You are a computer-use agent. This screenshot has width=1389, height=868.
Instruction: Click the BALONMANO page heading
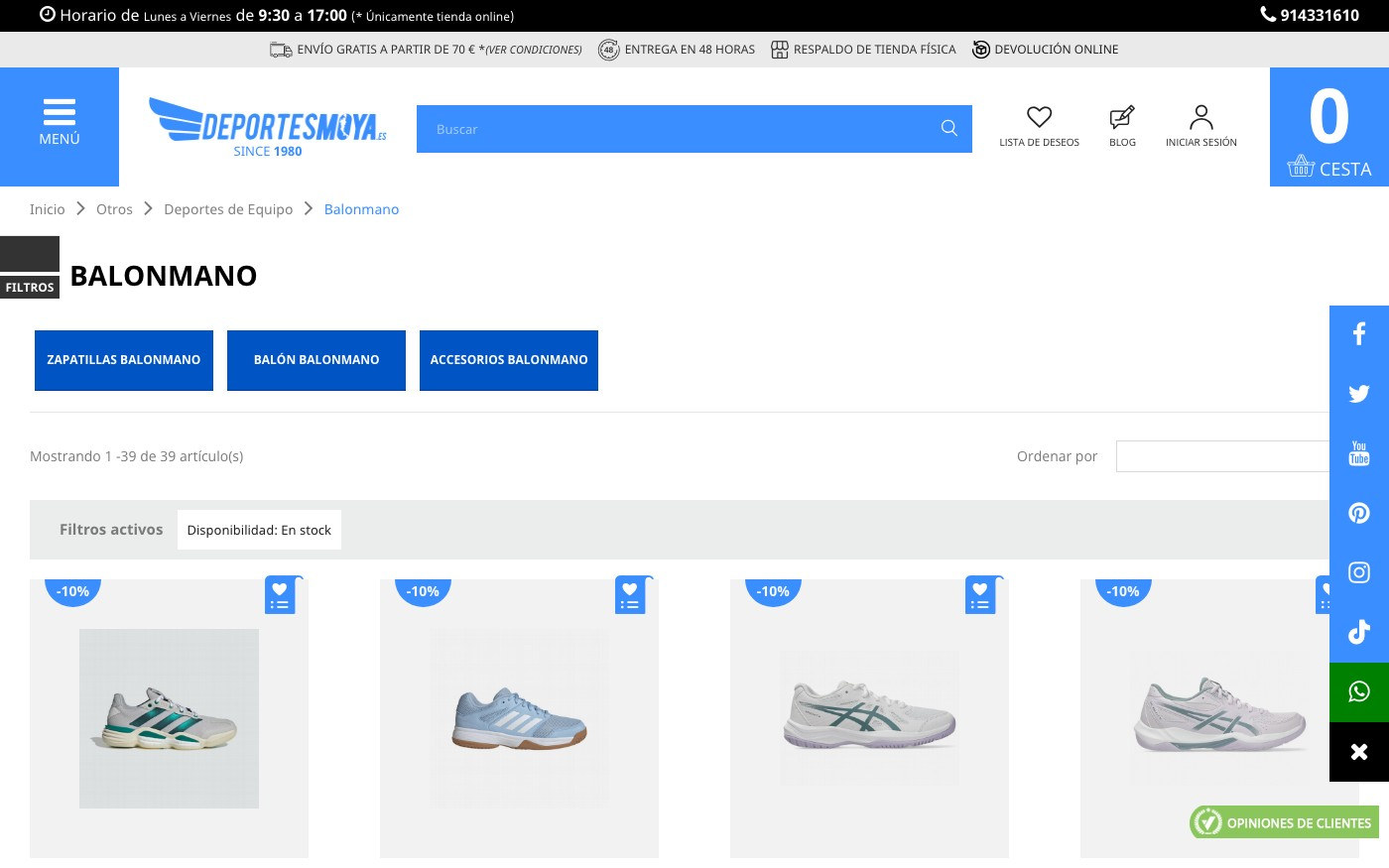tap(164, 276)
